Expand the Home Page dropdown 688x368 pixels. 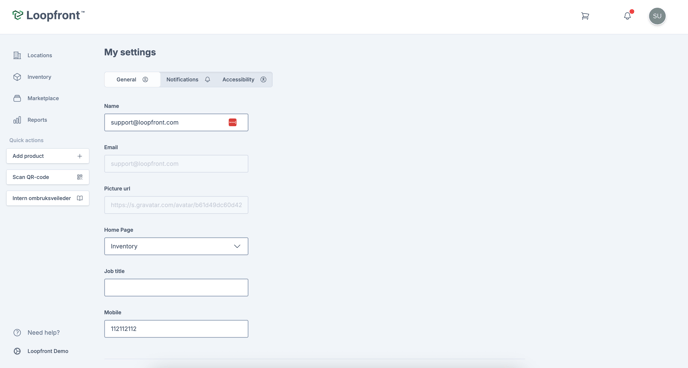tap(176, 246)
